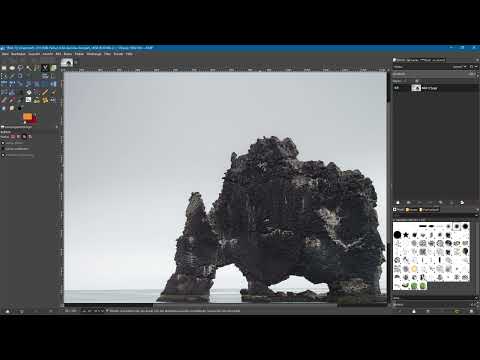This screenshot has width=480, height=360.
Task: Open the Werkzeuge menu
Action: click(94, 54)
